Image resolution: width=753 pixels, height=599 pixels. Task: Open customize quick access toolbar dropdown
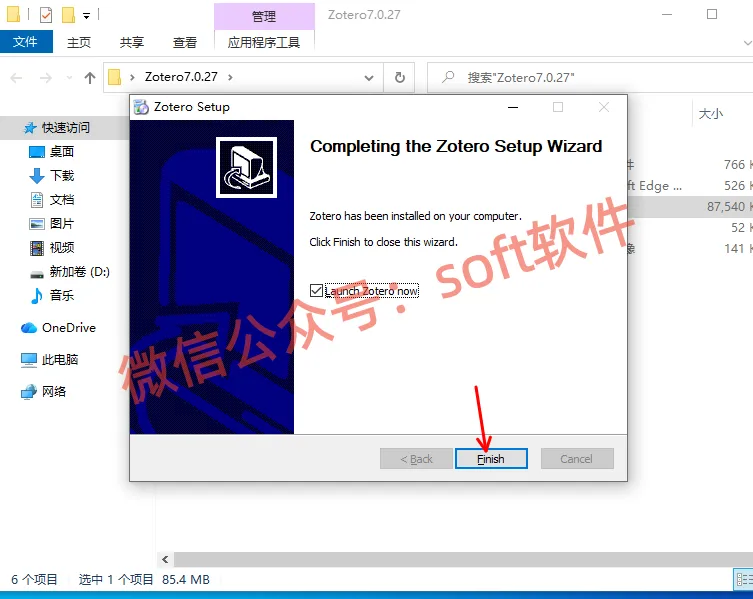[x=86, y=15]
